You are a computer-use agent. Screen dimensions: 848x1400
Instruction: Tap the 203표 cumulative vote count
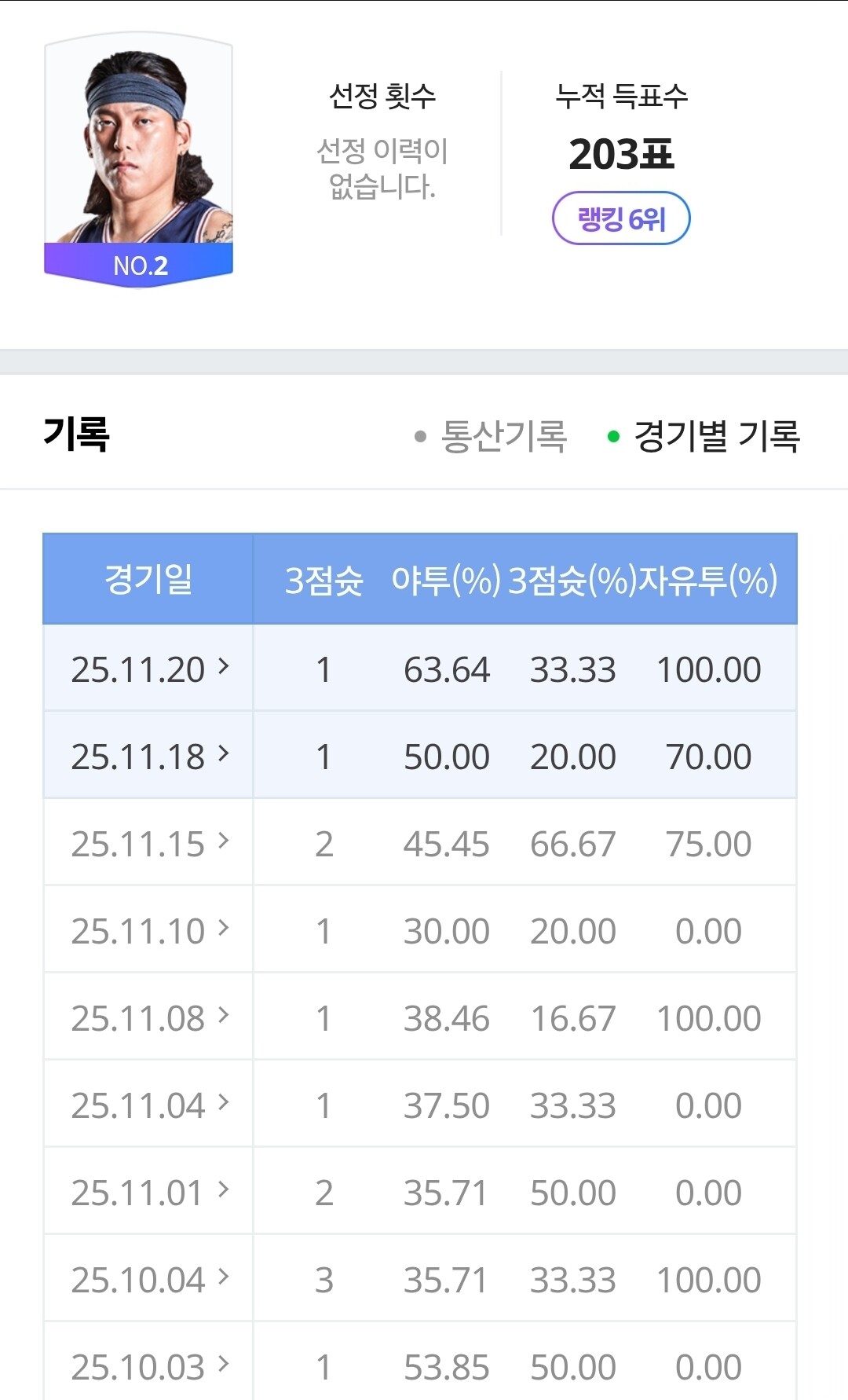(x=621, y=154)
